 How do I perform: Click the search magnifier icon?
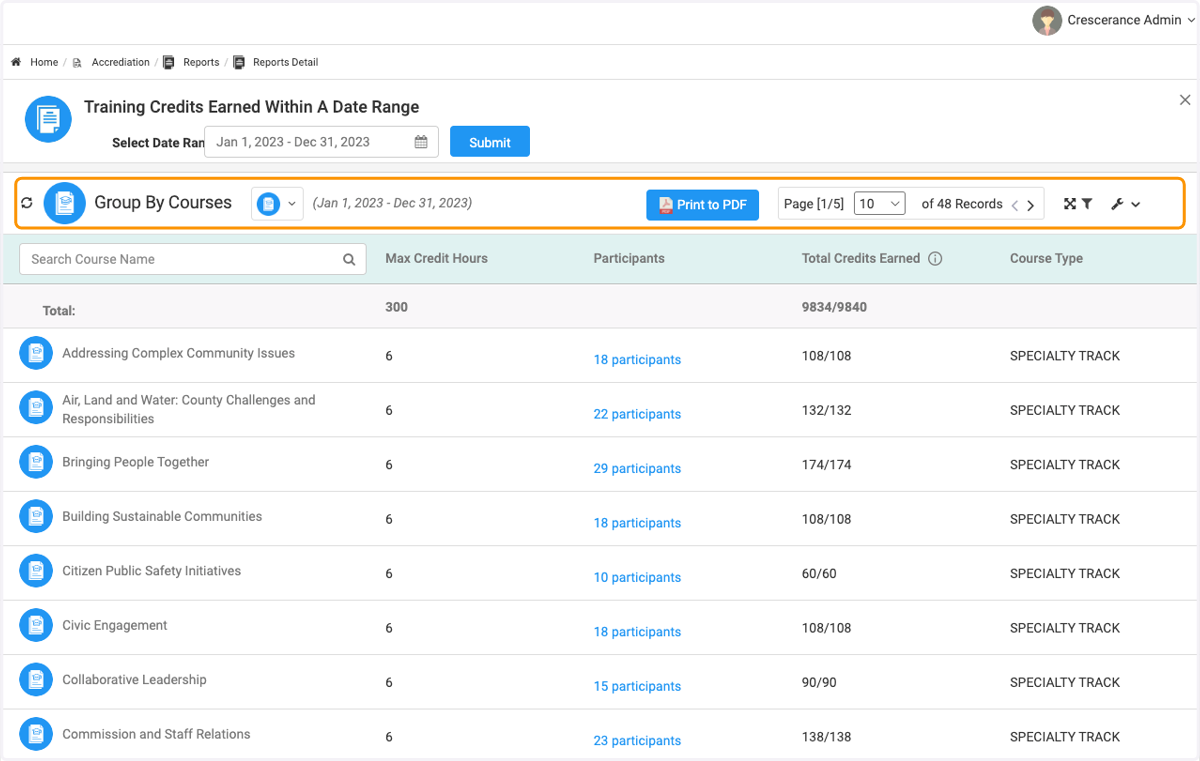tap(349, 260)
